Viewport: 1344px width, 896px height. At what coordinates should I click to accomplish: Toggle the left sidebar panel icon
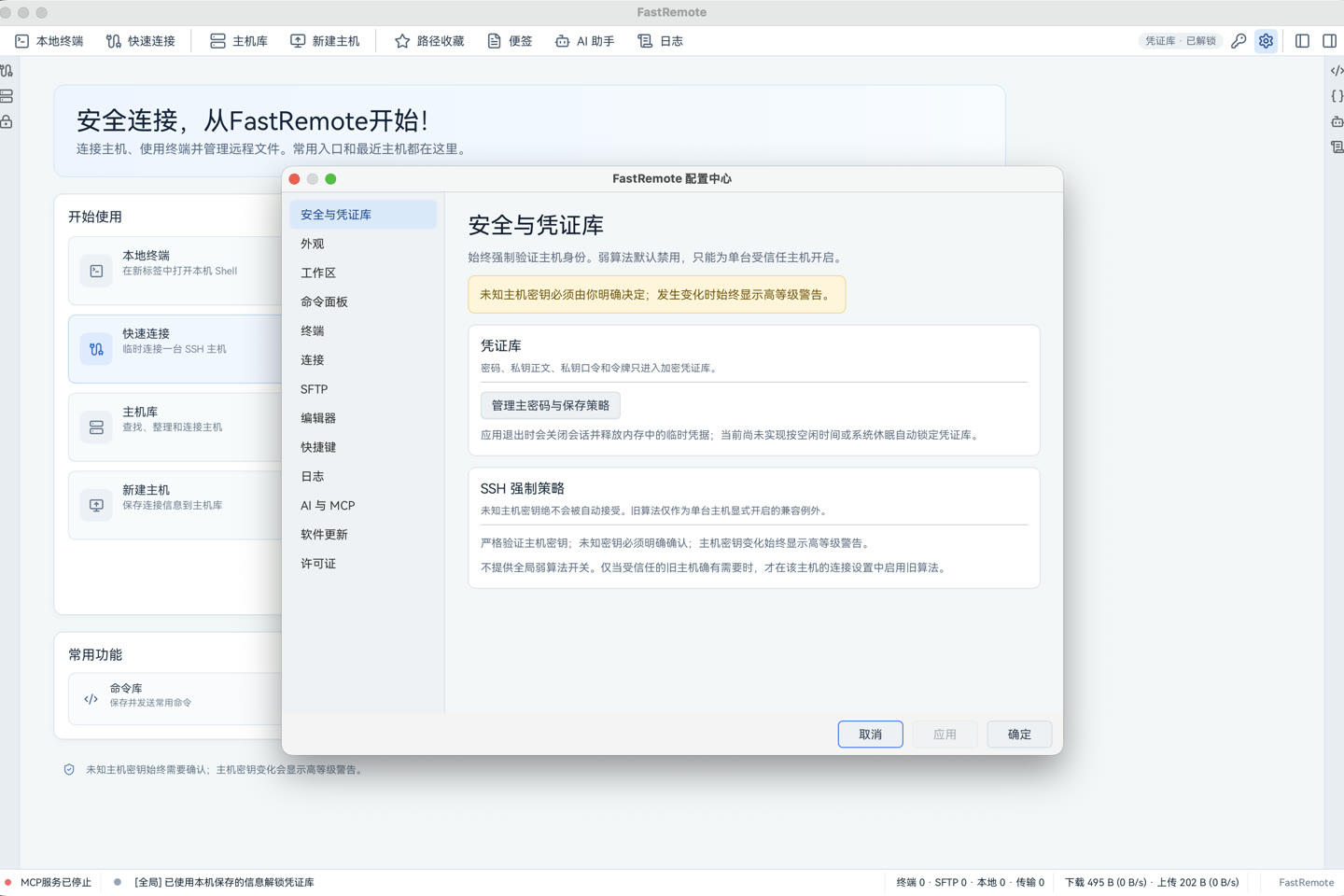[x=1302, y=41]
